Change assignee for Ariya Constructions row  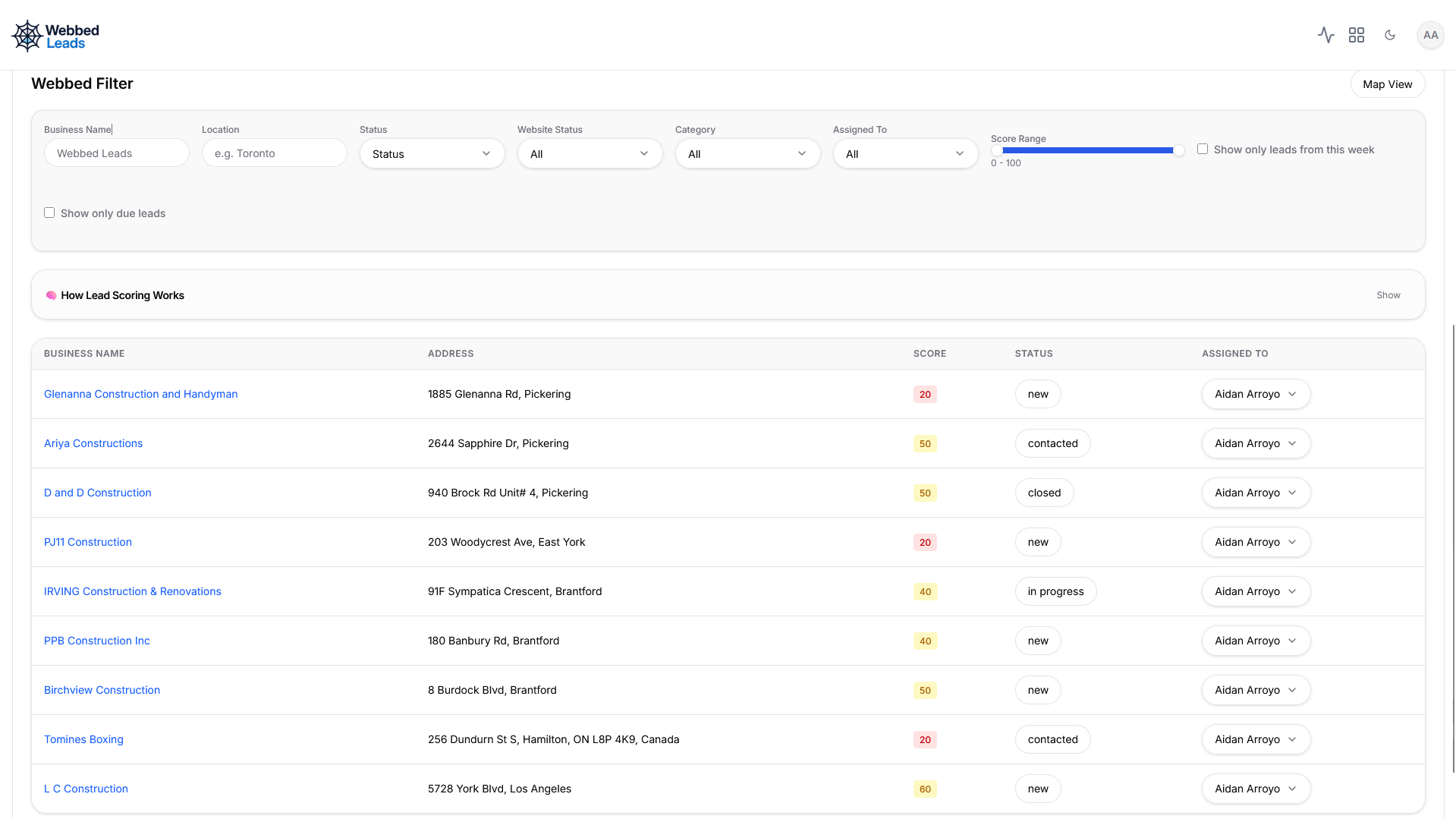pyautogui.click(x=1256, y=443)
